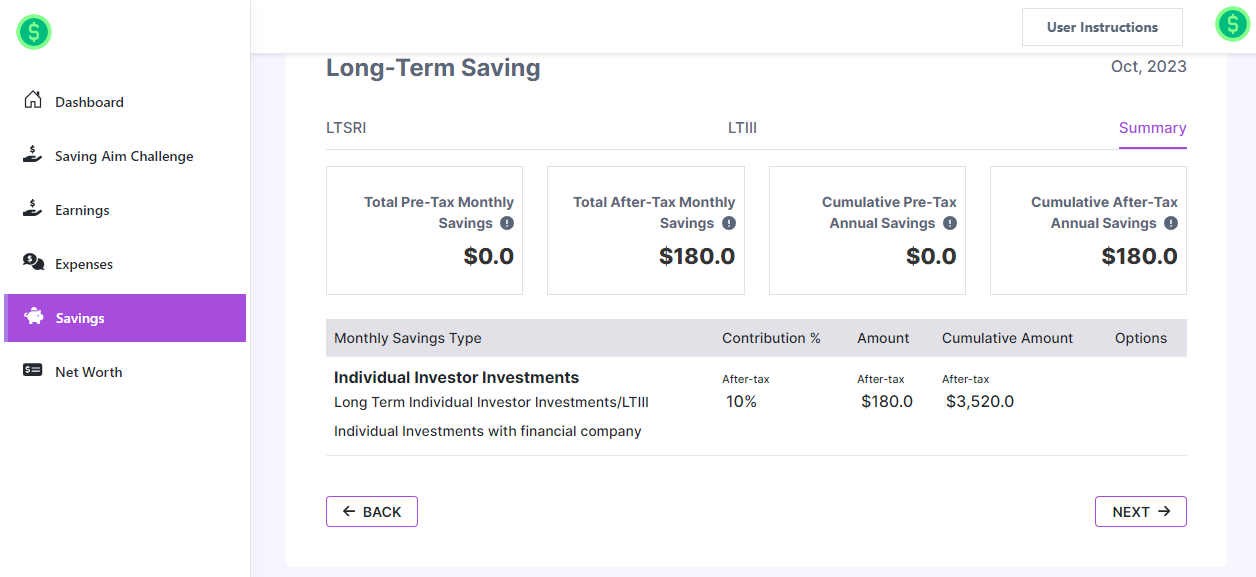Click the Expenses chat-dollar icon

pos(33,263)
